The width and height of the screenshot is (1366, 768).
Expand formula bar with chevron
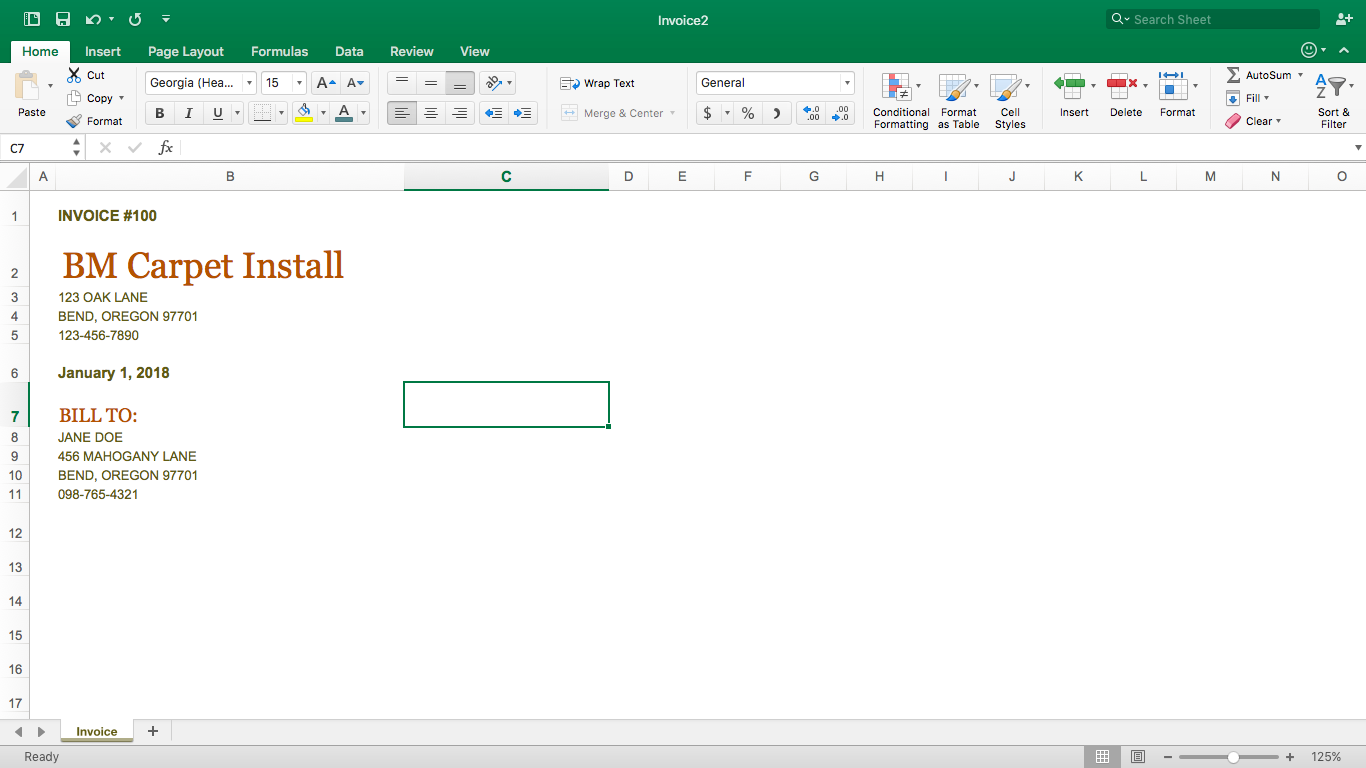pos(1358,148)
